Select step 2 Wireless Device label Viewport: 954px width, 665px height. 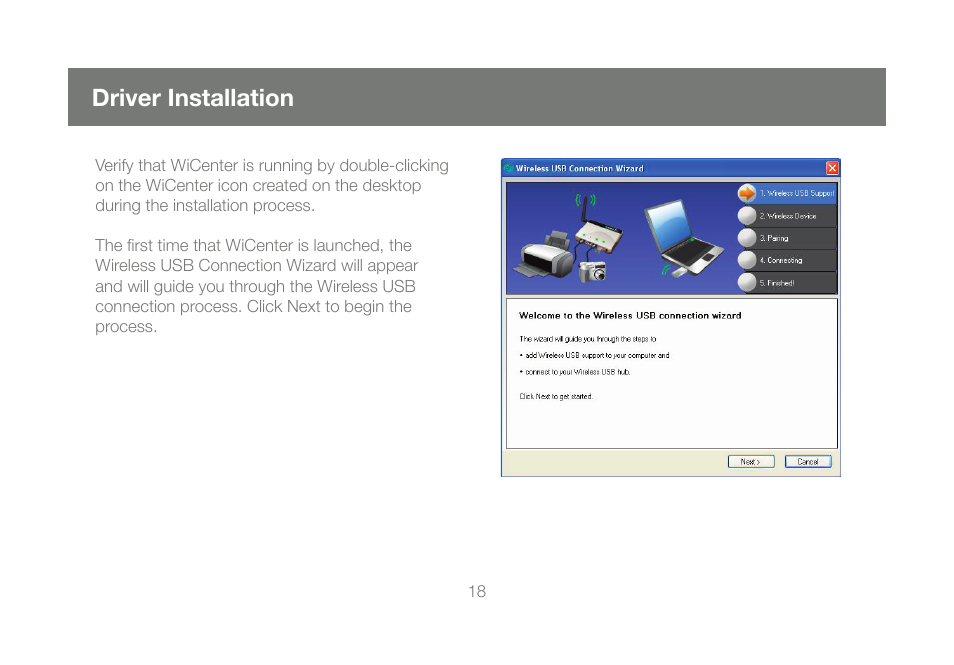click(788, 216)
